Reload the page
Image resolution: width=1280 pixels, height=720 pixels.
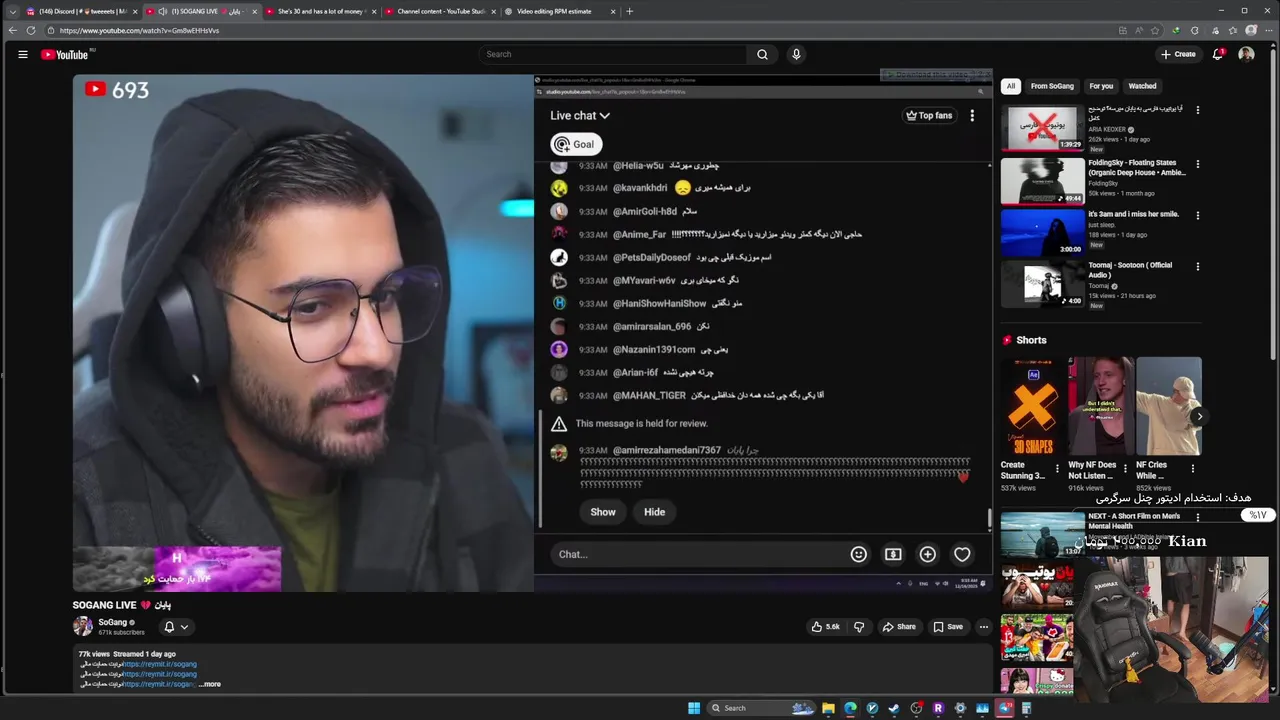pos(31,30)
